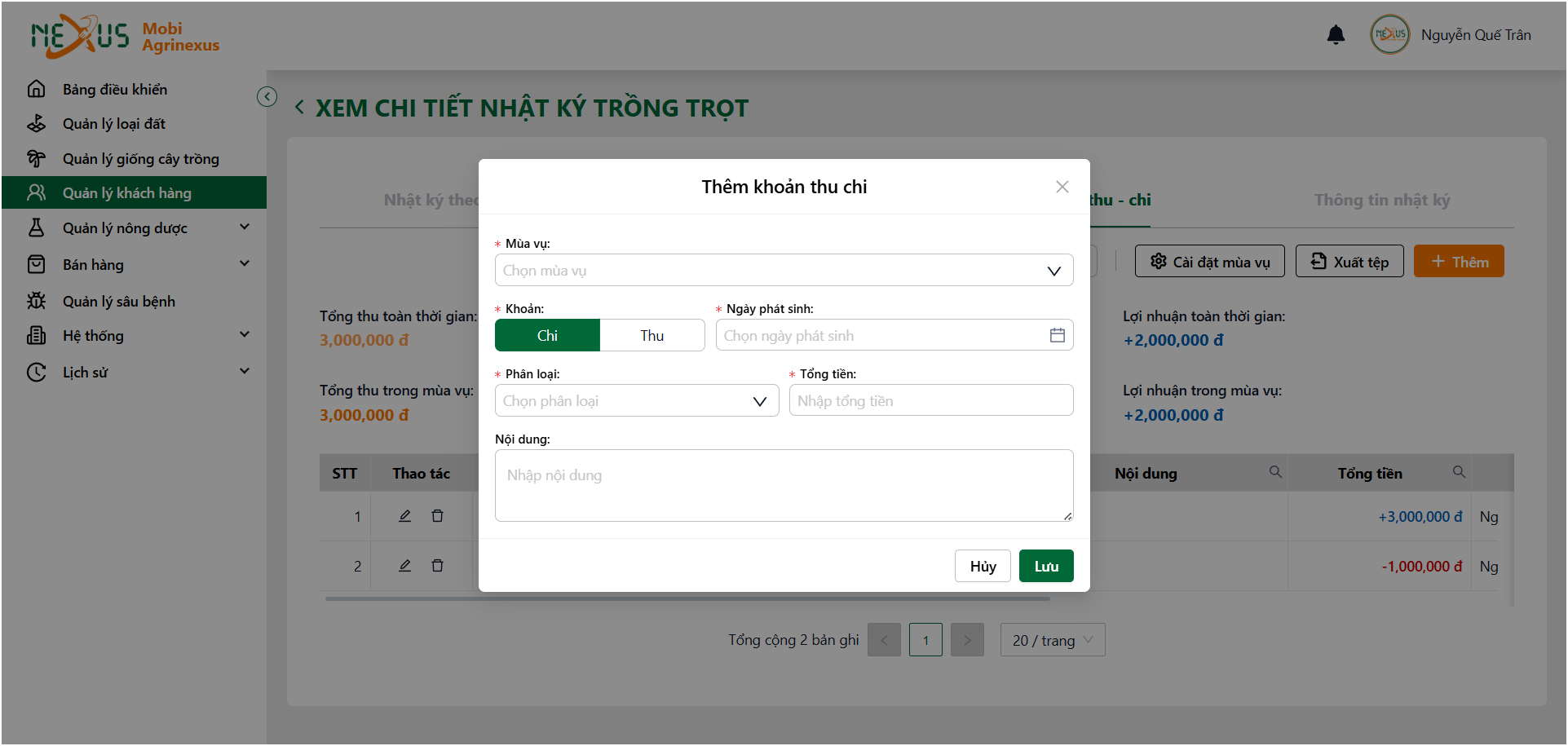Search the Tổng tiền column
The image size is (1568, 746).
(x=1459, y=472)
